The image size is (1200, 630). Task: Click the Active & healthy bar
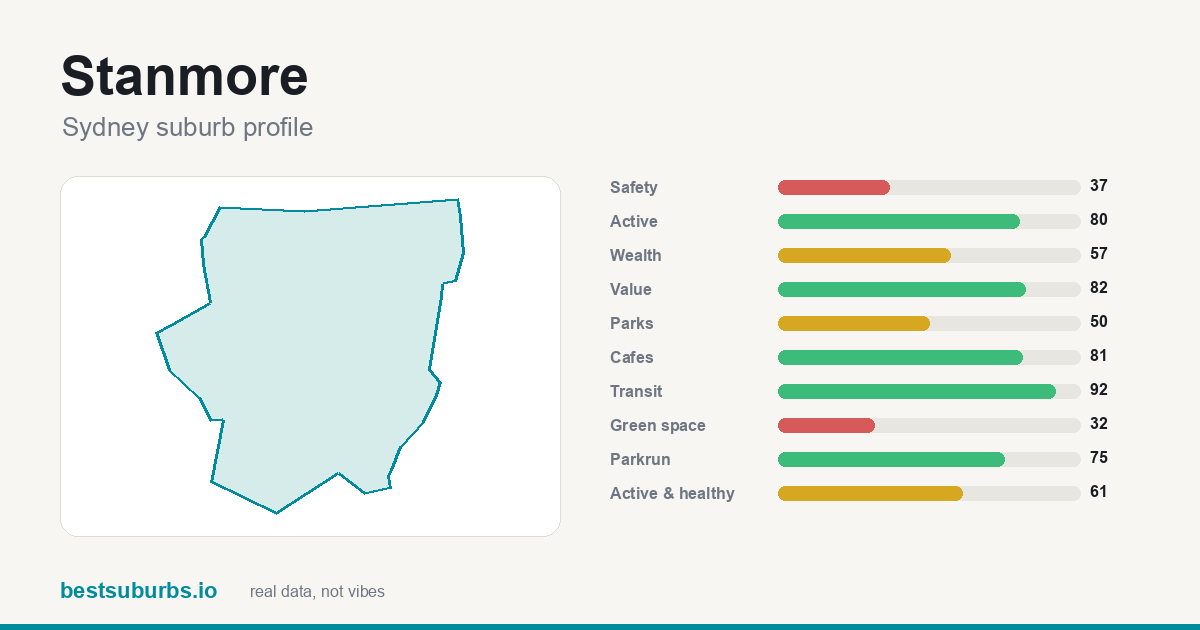click(x=929, y=493)
